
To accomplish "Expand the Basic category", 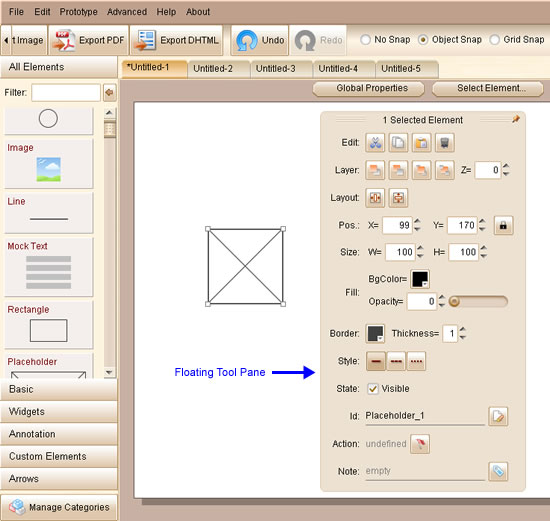I will 59,389.
